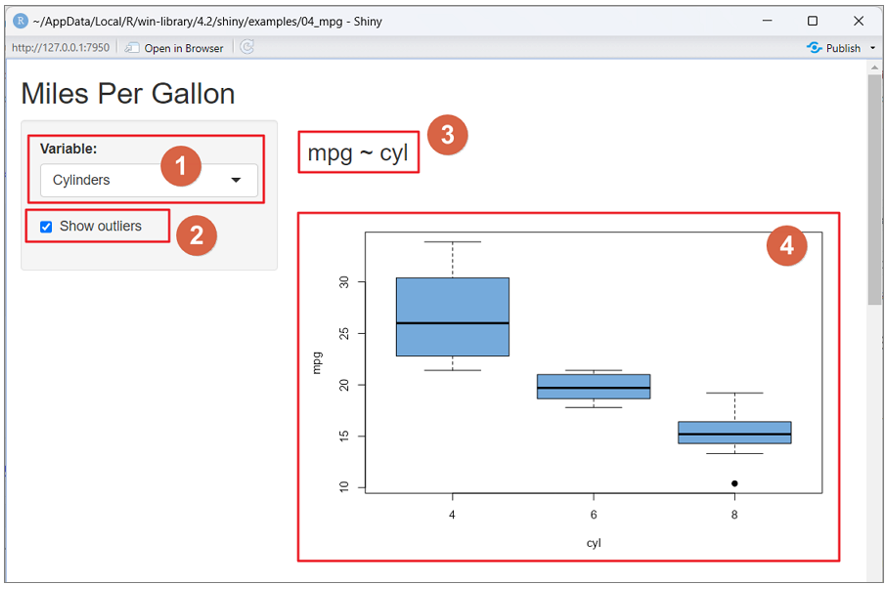Image resolution: width=889 pixels, height=589 pixels.
Task: Click Open in Browser
Action: coord(174,48)
